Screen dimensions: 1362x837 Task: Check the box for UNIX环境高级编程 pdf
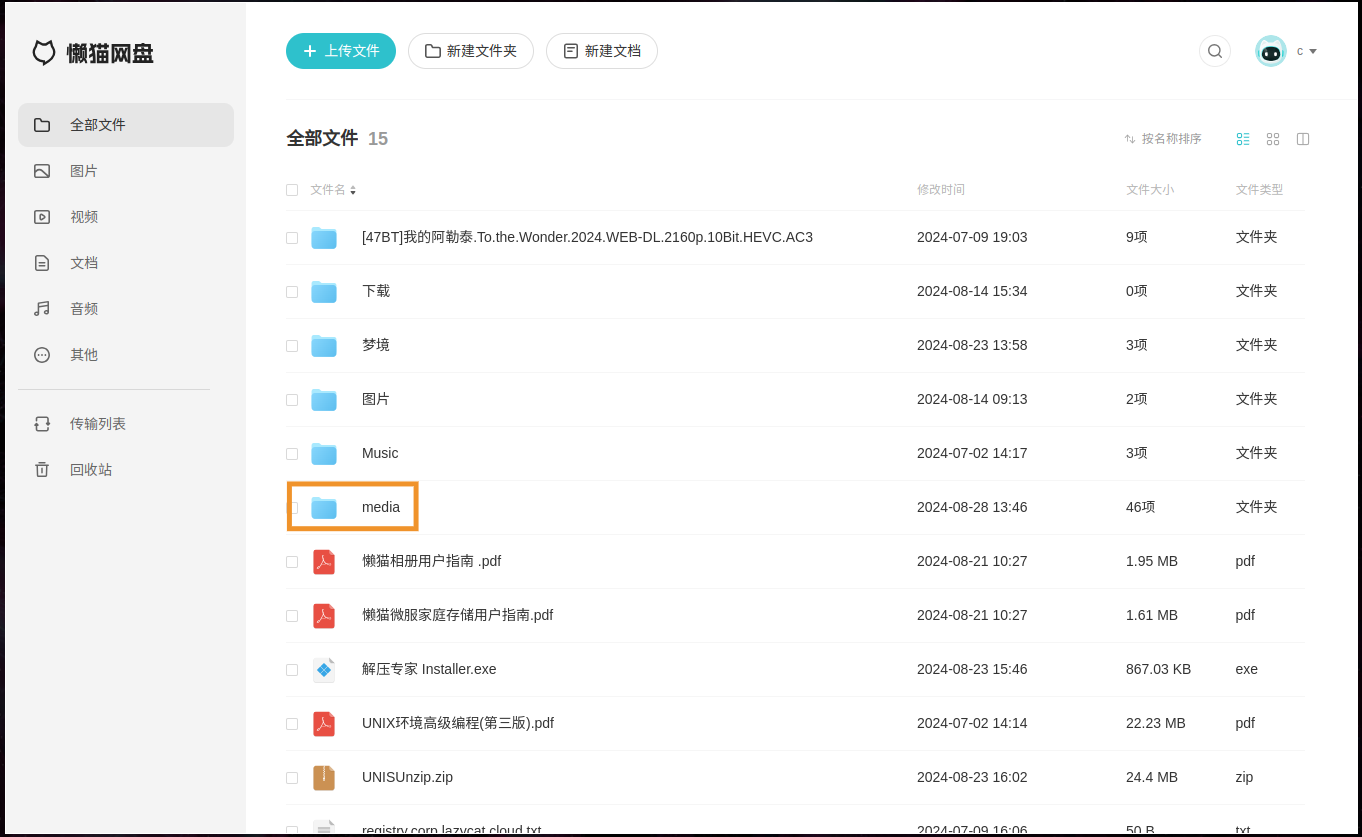click(x=292, y=724)
